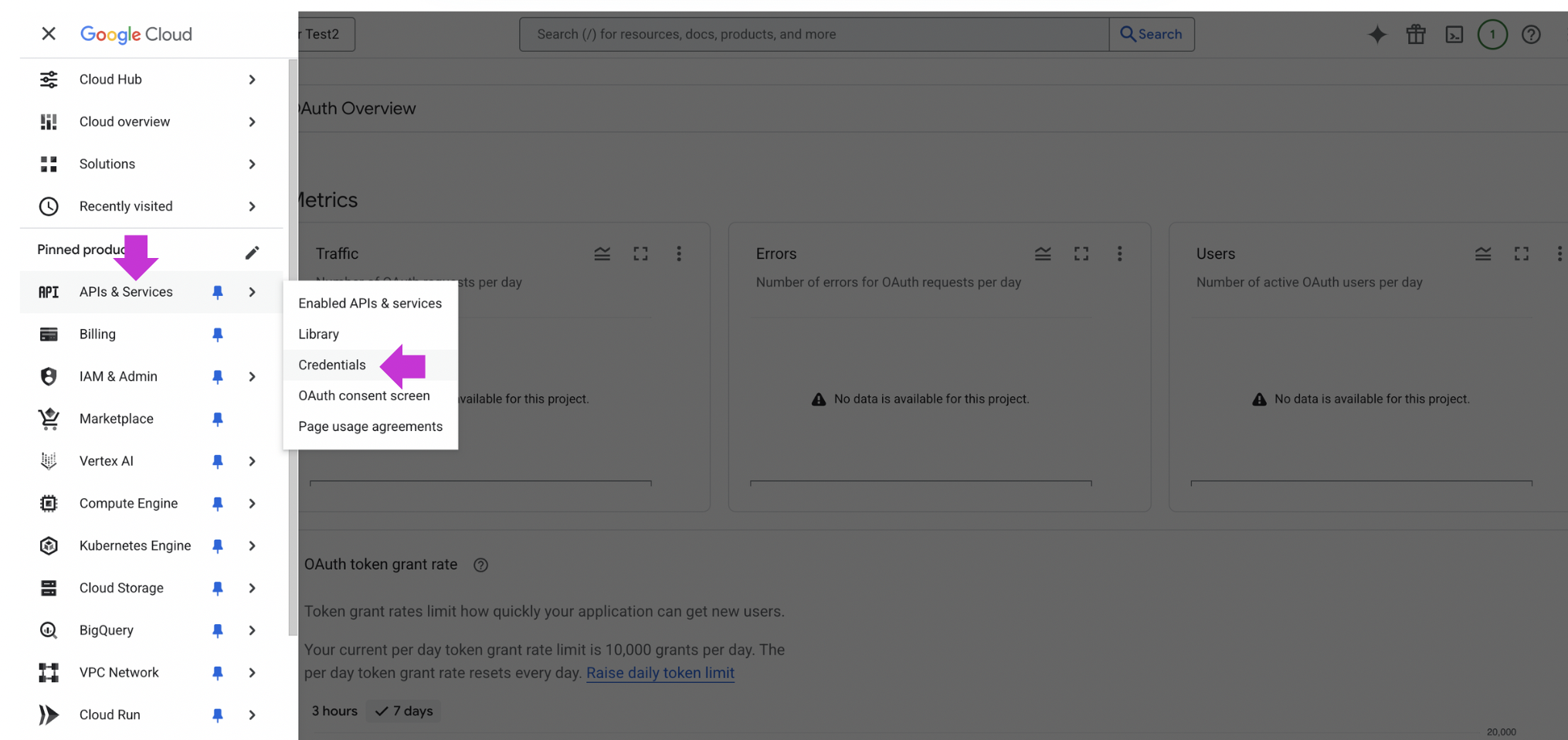Expand Cloud Hub submenu chevron

point(252,80)
